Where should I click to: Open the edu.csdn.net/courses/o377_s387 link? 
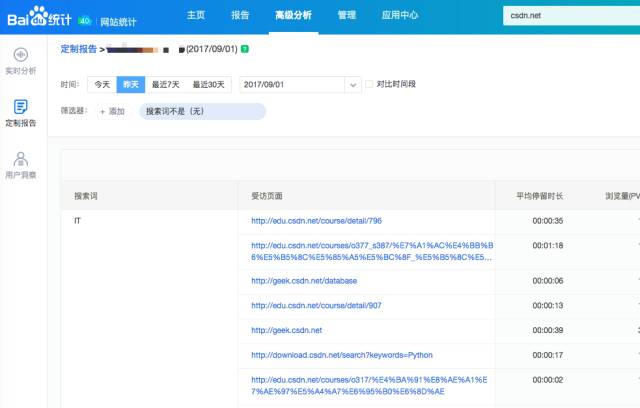(x=372, y=251)
